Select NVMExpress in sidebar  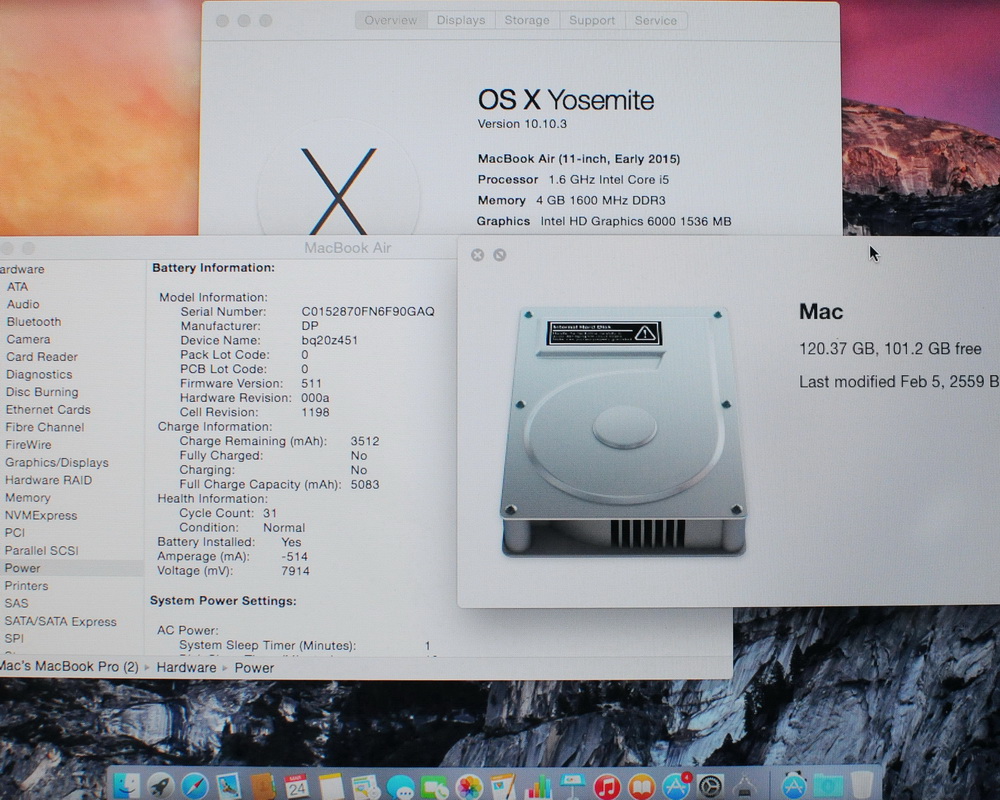click(41, 515)
